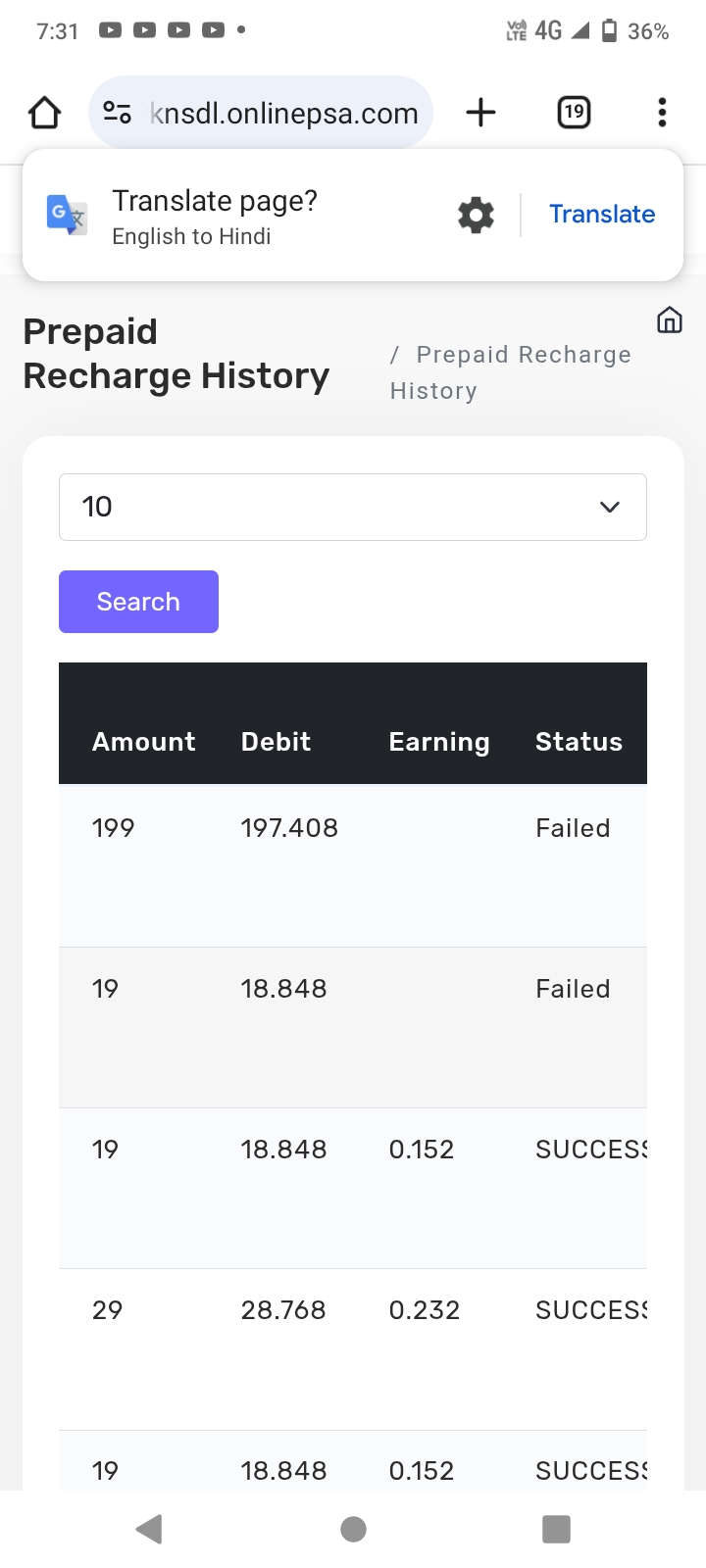Tap the Google Translate logo icon
This screenshot has height=1568, width=706.
pos(67,215)
